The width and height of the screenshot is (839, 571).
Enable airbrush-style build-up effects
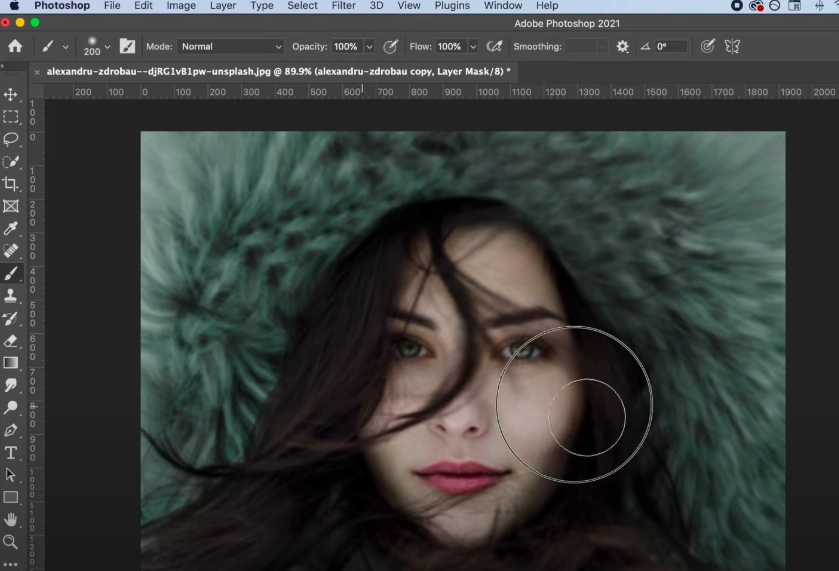494,46
